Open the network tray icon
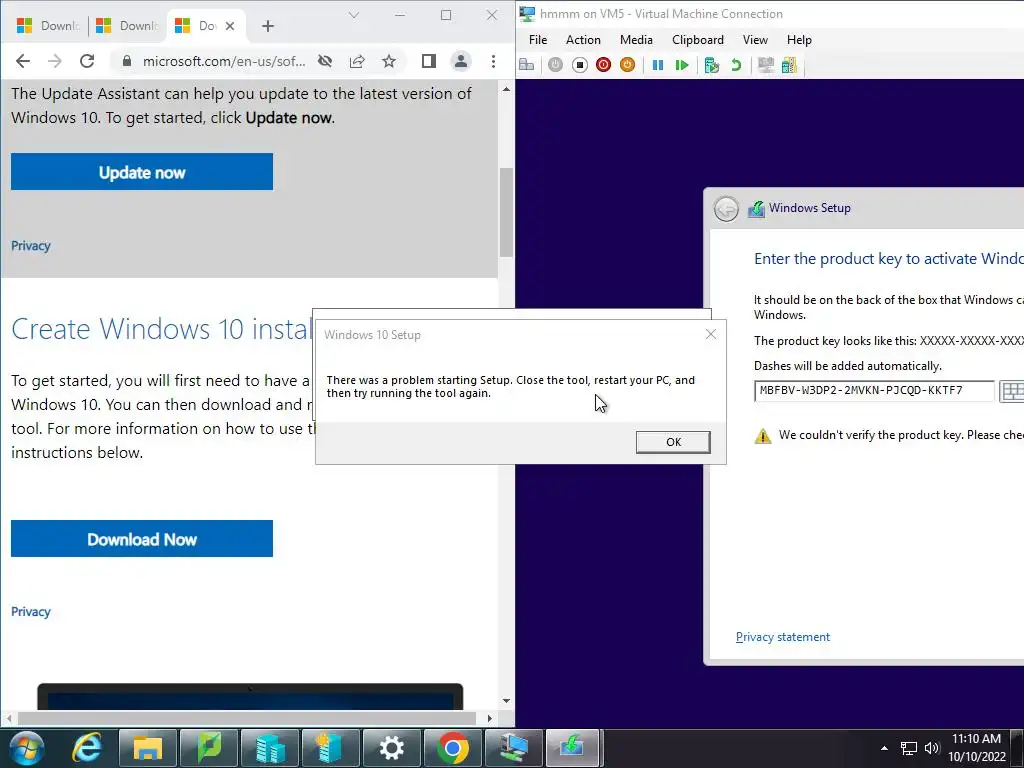The height and width of the screenshot is (768, 1024). pos(908,748)
